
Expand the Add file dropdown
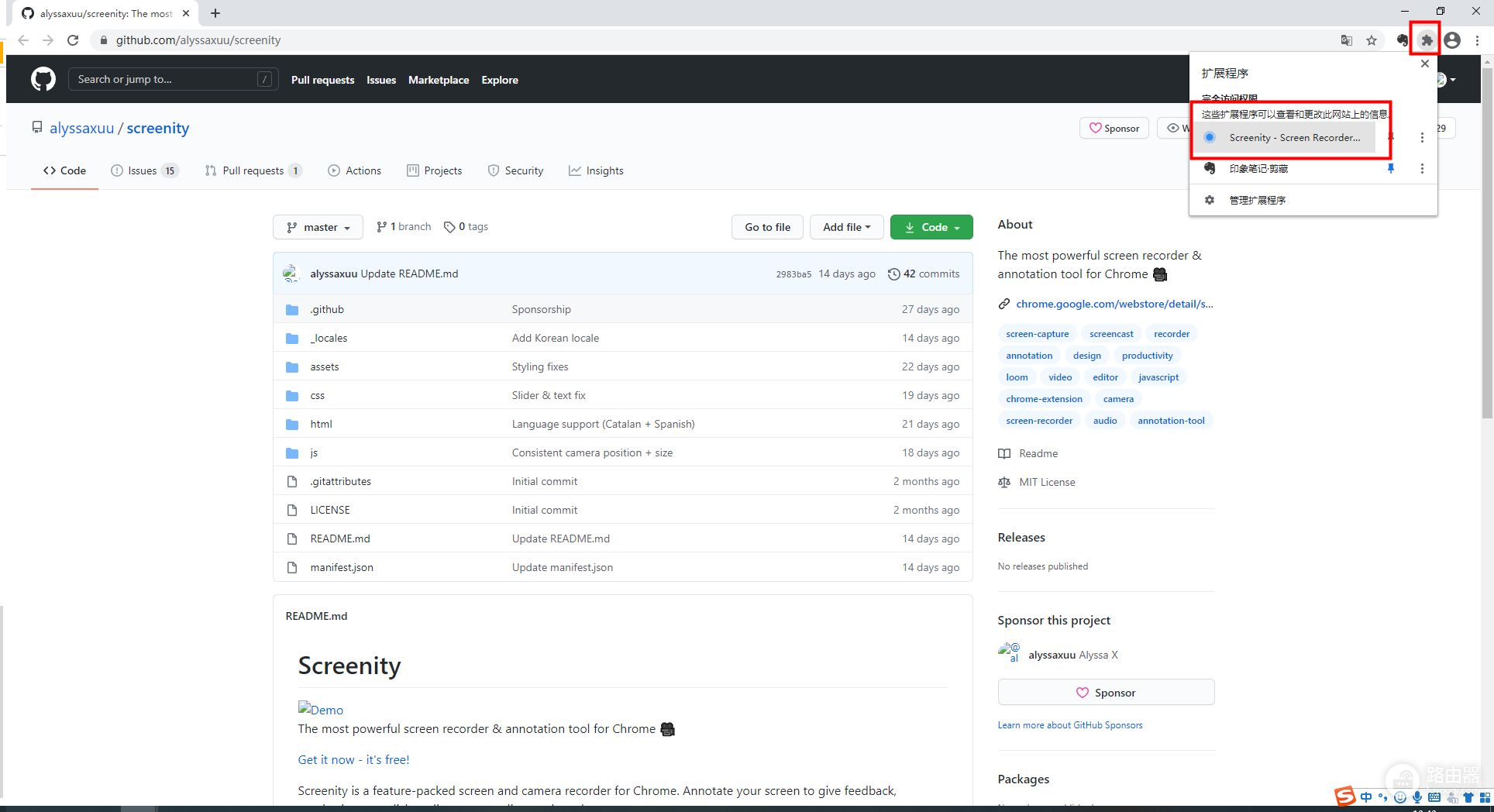click(x=846, y=227)
